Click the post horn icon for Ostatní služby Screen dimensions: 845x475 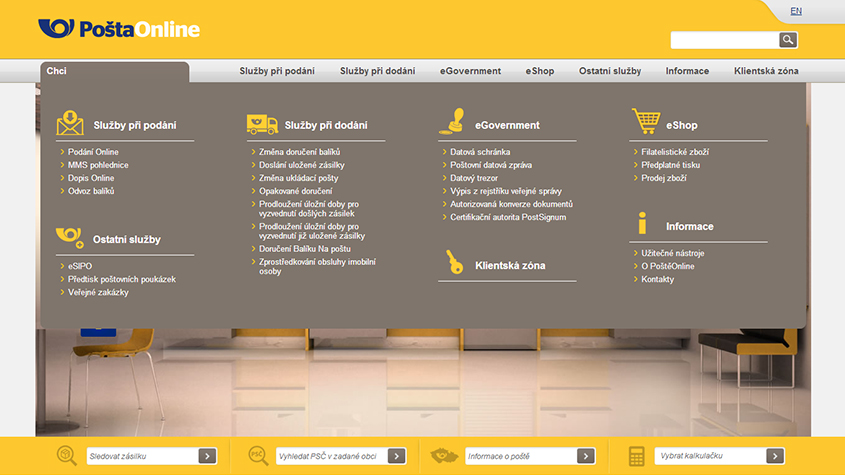70,238
